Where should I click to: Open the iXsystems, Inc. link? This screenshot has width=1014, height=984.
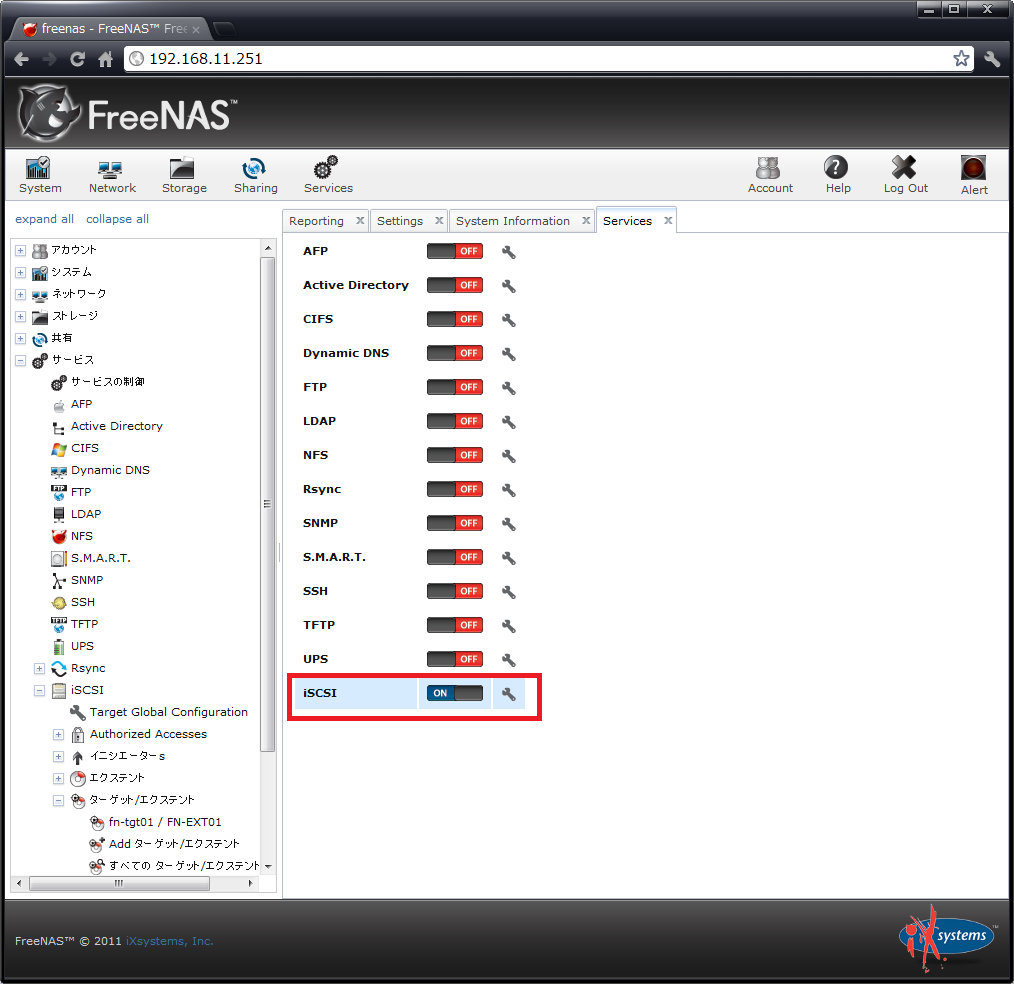(x=169, y=941)
